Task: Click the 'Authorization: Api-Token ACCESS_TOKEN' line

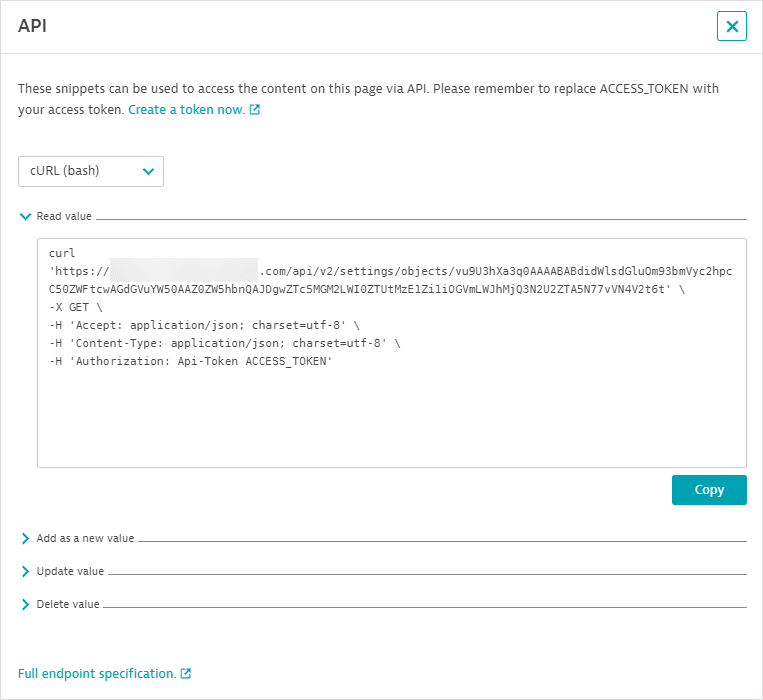Action: (190, 361)
